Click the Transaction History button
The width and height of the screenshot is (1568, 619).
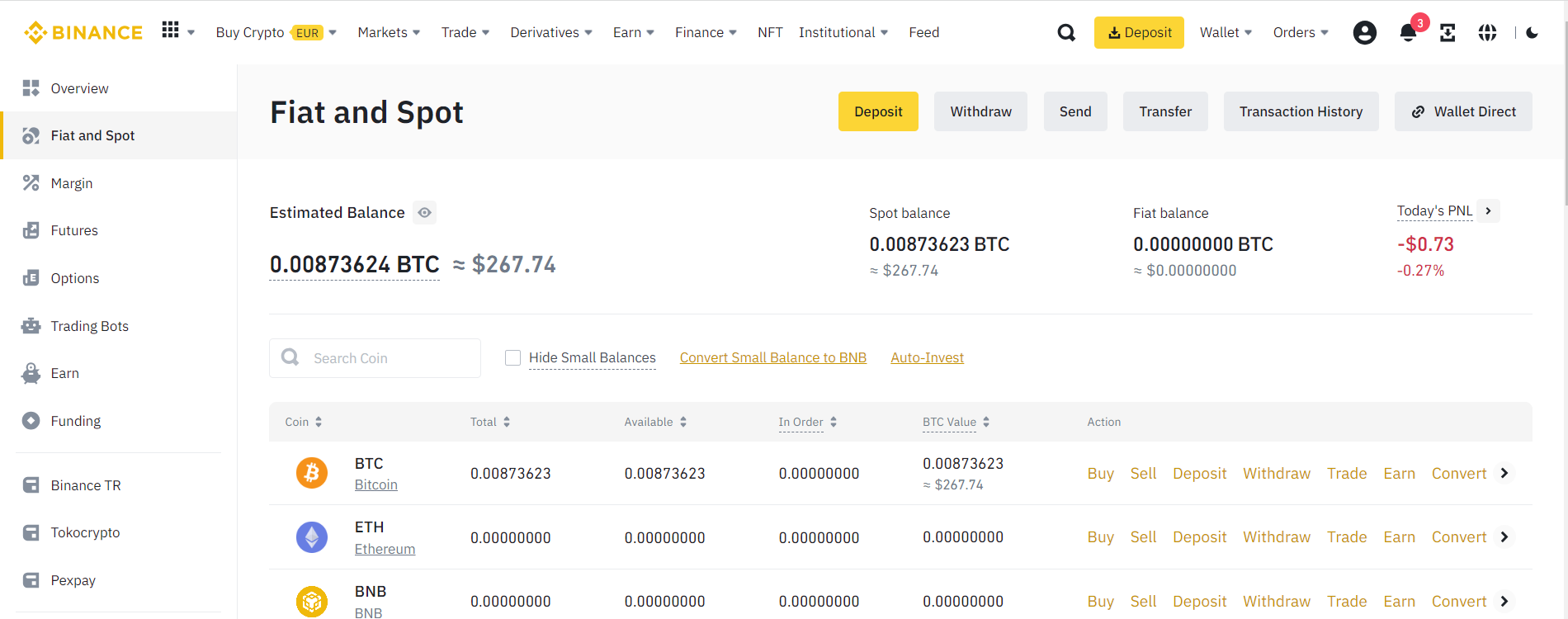click(1301, 111)
